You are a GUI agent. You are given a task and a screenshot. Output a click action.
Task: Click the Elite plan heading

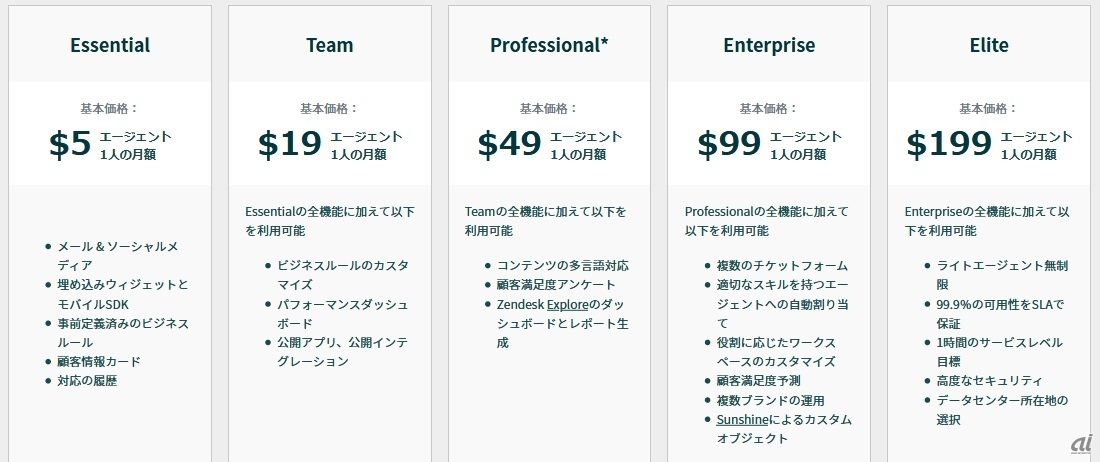click(x=989, y=45)
